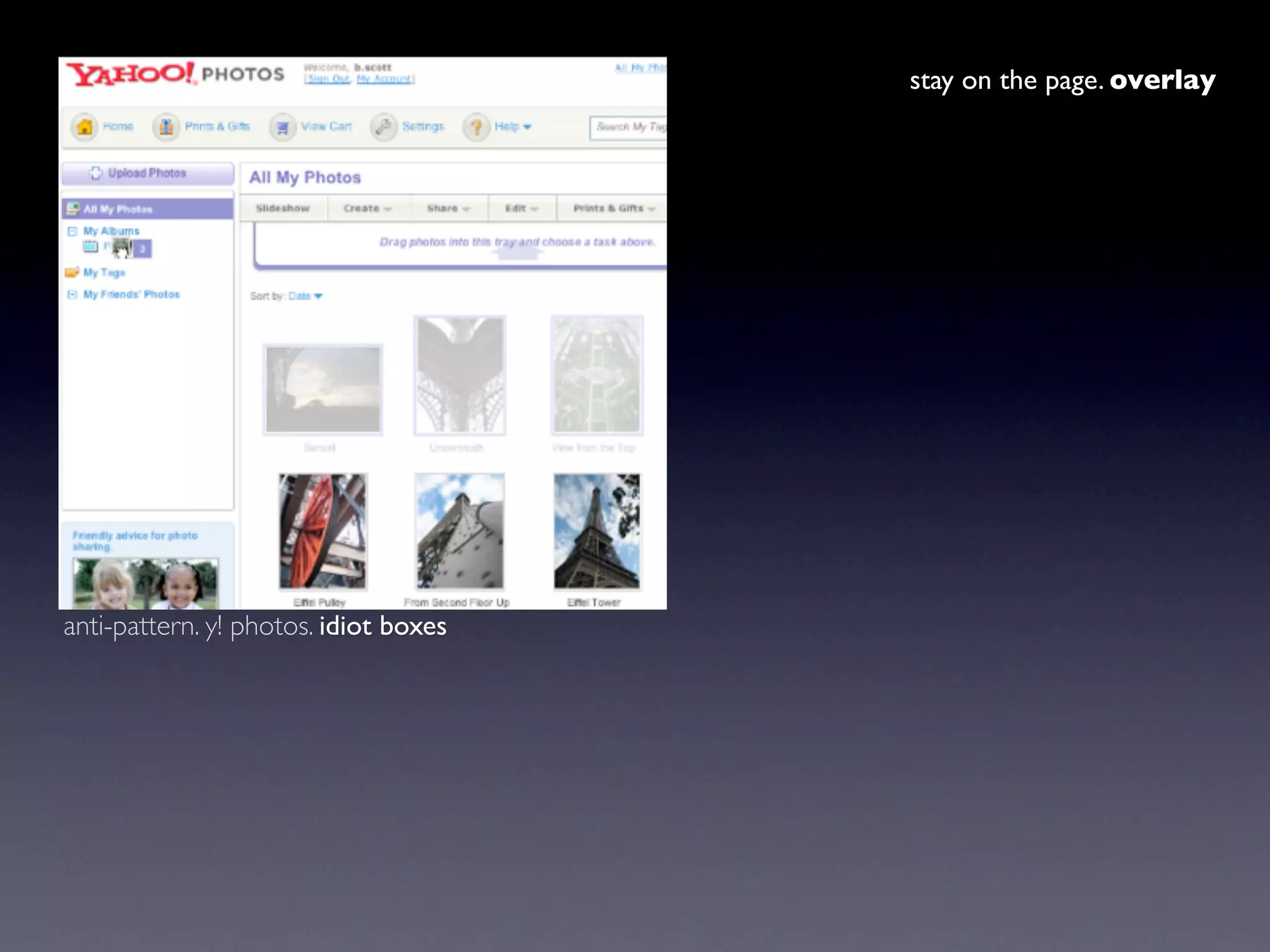Click the Prints & Gifts gift icon
Screen dimensions: 1270x952
click(x=166, y=127)
